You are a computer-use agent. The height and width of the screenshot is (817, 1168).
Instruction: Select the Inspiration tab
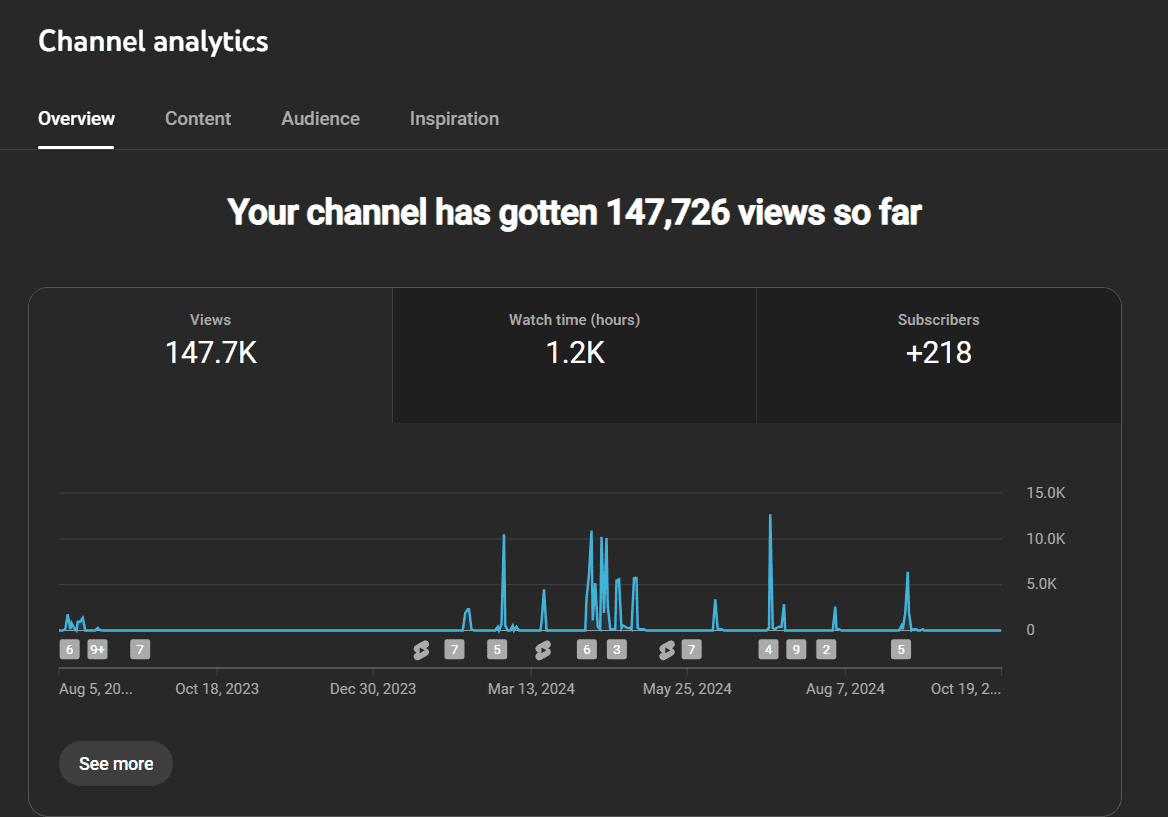pos(454,119)
